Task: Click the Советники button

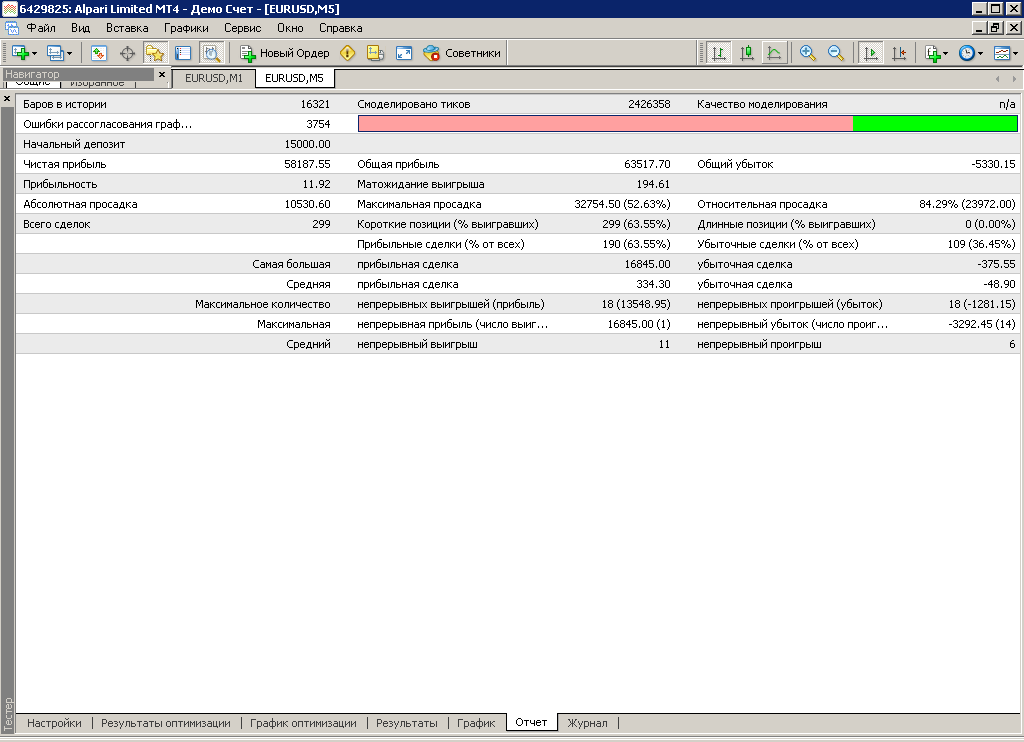Action: pos(462,53)
